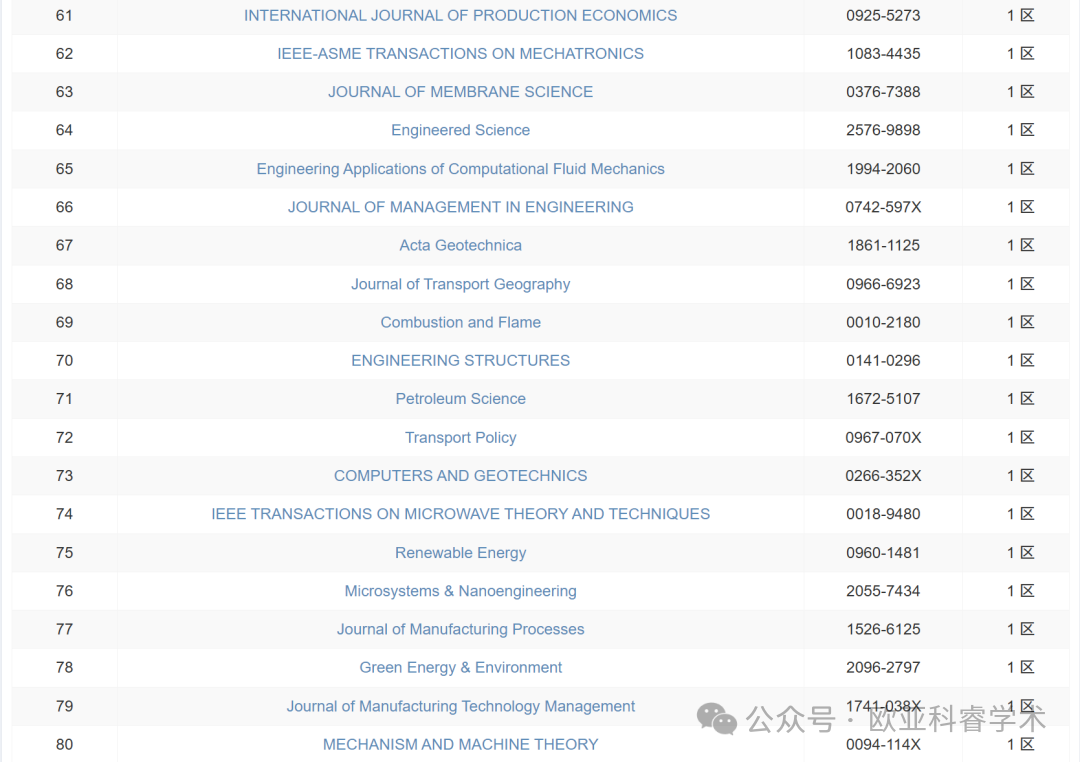Screen dimensions: 1080x762
Task: Open the Renewable Energy link
Action: point(460,553)
